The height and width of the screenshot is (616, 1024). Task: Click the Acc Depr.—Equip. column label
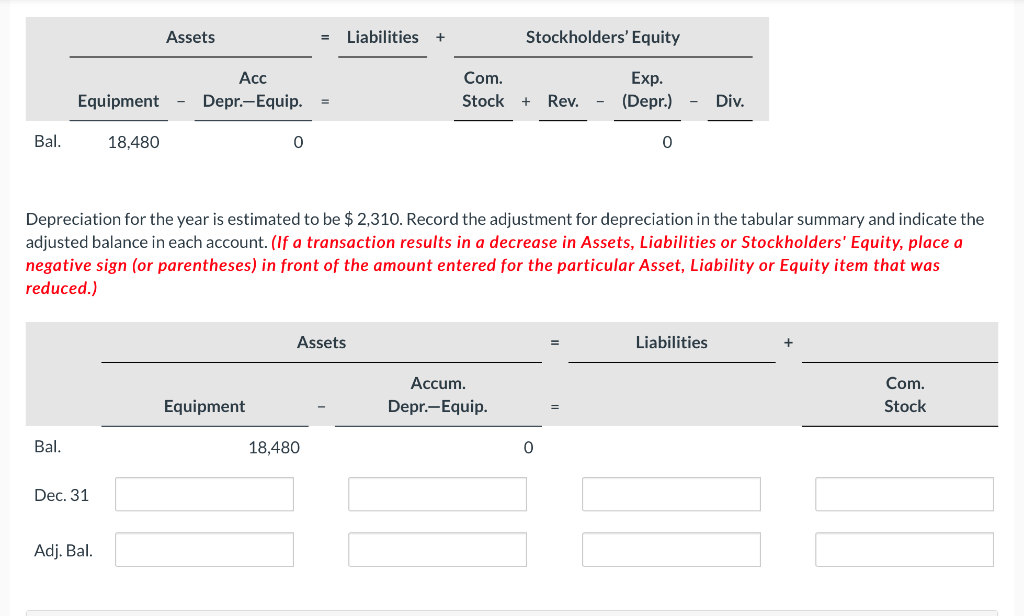[252, 89]
